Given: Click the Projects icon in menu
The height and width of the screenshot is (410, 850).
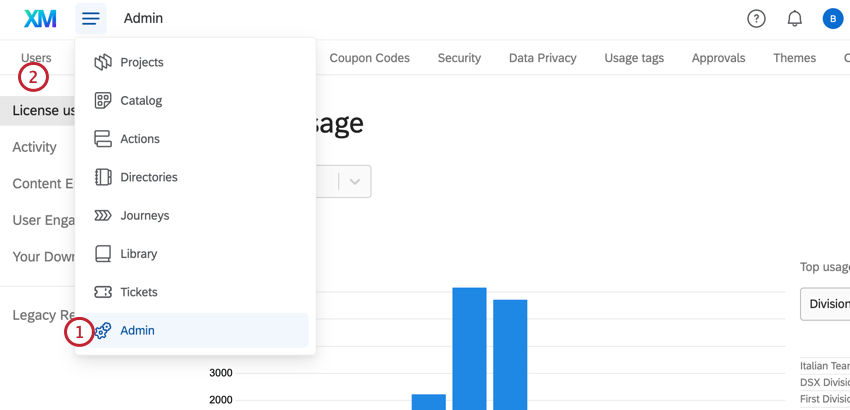Looking at the screenshot, I should point(103,62).
